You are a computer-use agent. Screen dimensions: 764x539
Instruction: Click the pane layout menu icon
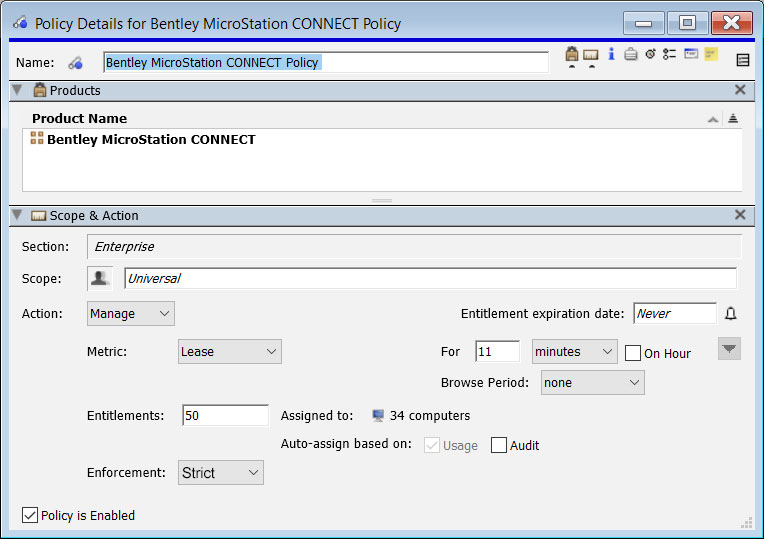coord(743,60)
